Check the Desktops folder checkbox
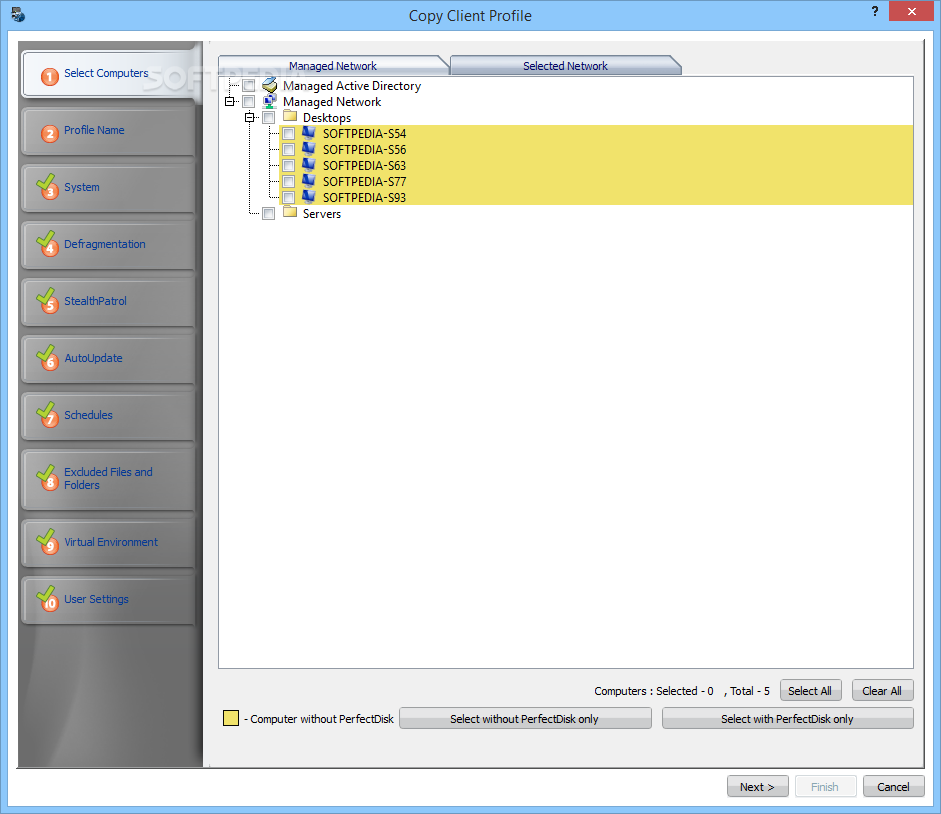941x814 pixels. click(x=269, y=118)
